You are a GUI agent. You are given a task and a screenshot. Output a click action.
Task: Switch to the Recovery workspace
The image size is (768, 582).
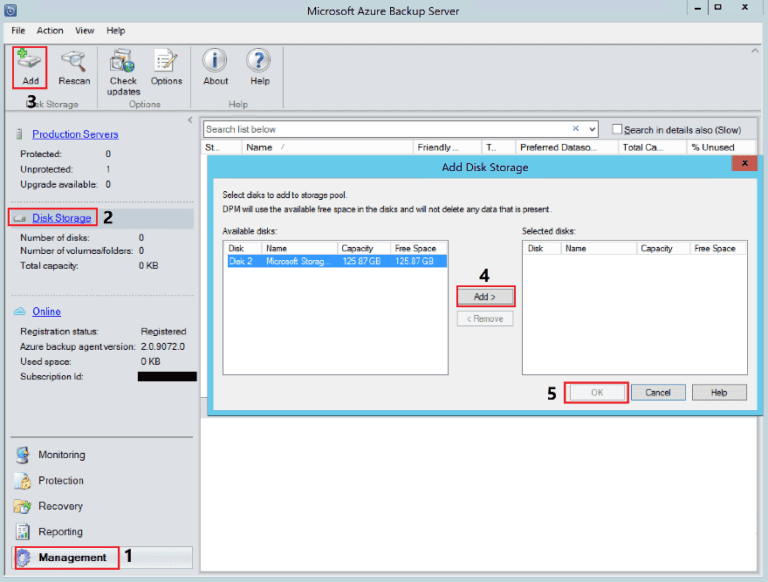60,507
